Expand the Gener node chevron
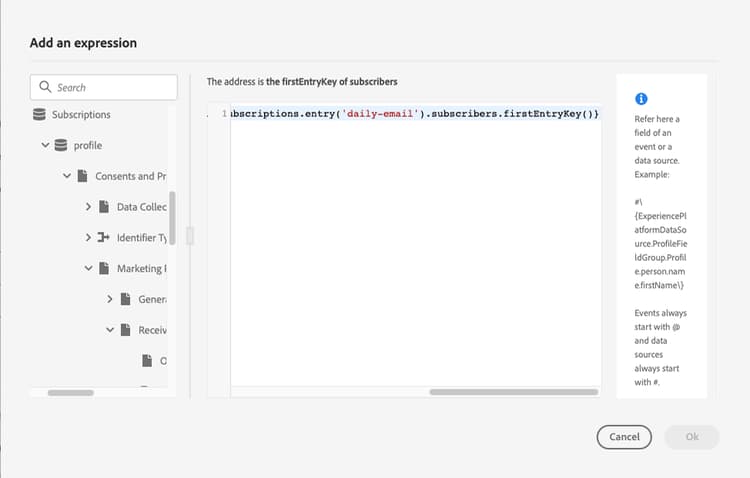Screen dimensions: 750x478 (x=110, y=299)
